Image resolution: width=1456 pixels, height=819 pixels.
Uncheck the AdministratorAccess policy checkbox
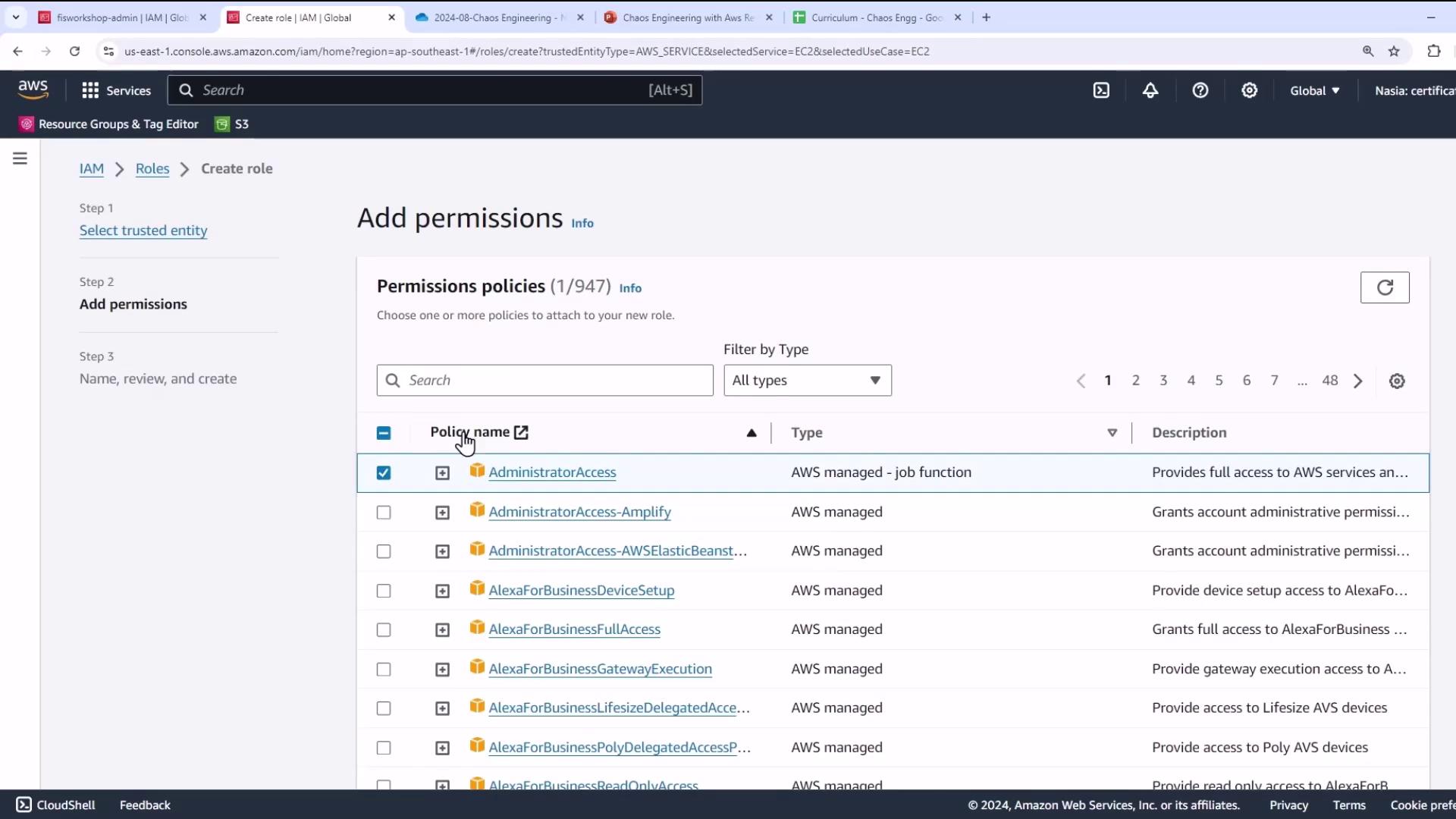384,472
